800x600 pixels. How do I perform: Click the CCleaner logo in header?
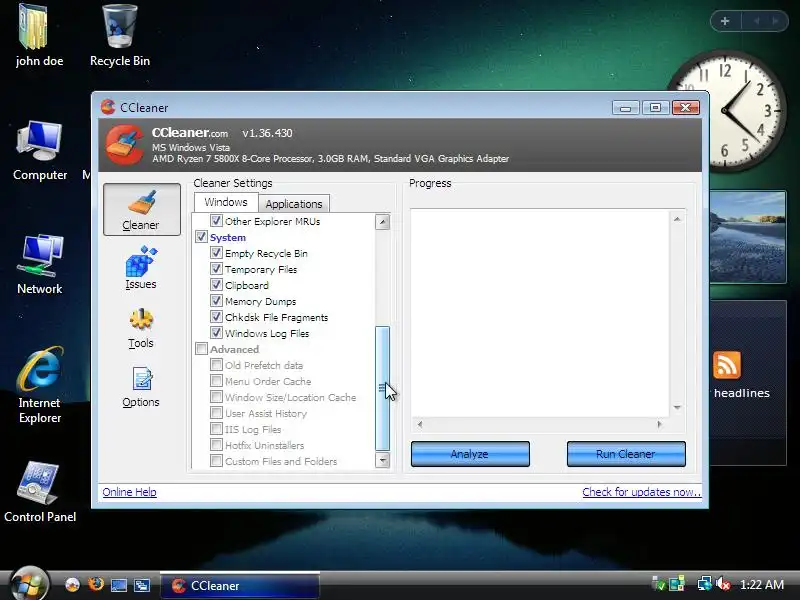click(125, 145)
